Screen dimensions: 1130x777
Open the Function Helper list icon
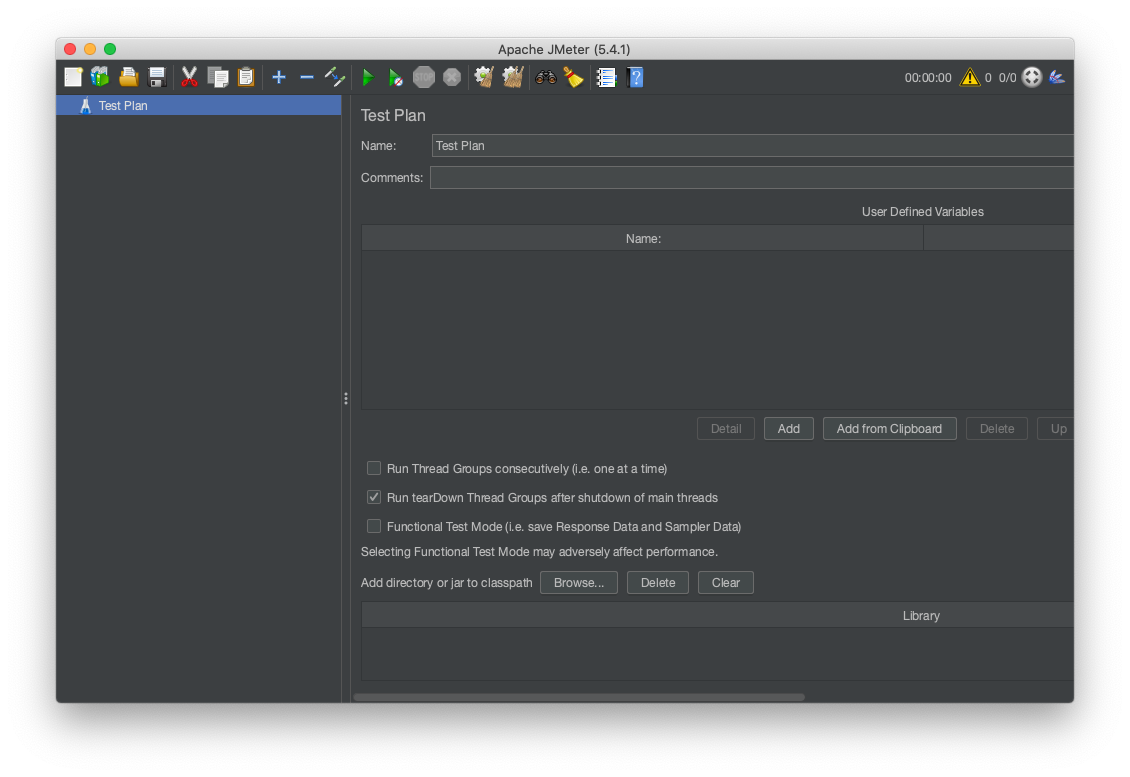click(607, 77)
